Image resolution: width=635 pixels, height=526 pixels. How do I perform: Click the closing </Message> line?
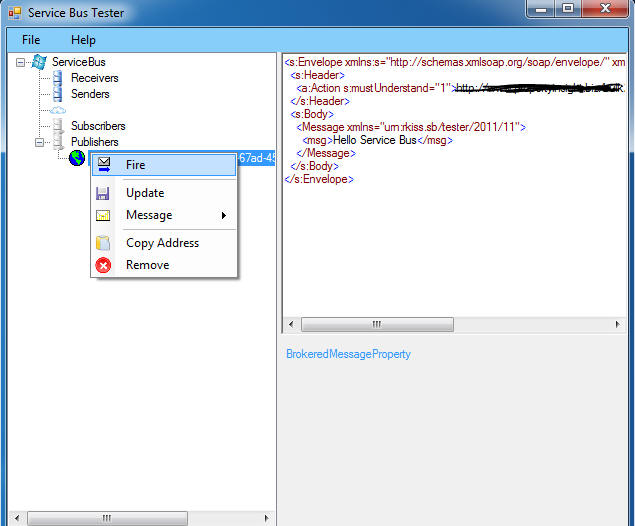click(326, 153)
